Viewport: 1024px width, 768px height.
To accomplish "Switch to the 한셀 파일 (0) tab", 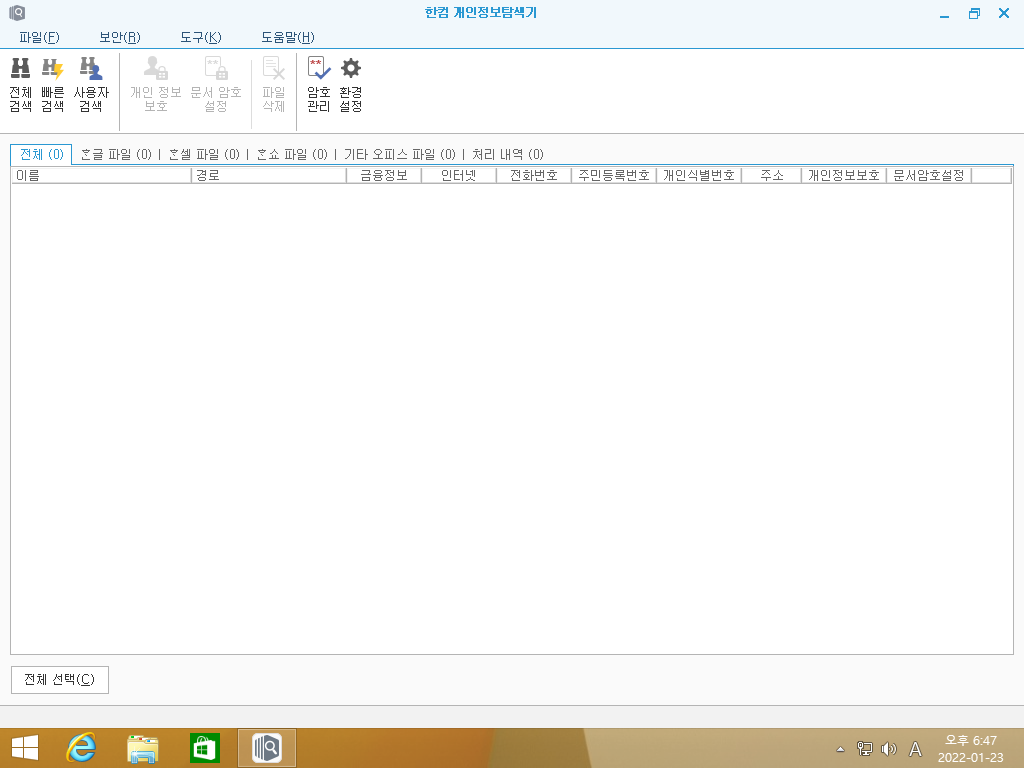I will pos(204,154).
